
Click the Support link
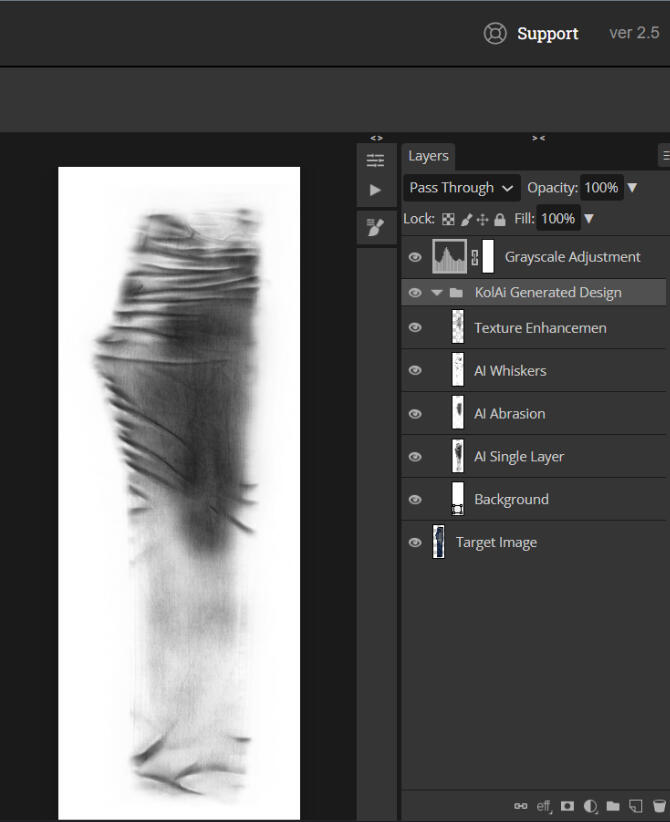point(547,34)
